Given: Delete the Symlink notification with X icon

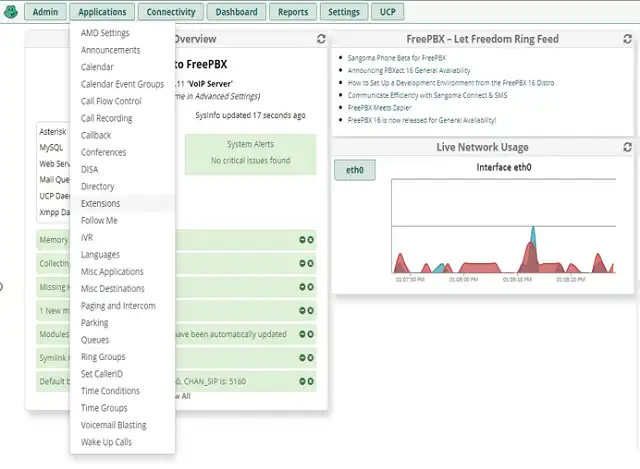Looking at the screenshot, I should (x=310, y=358).
